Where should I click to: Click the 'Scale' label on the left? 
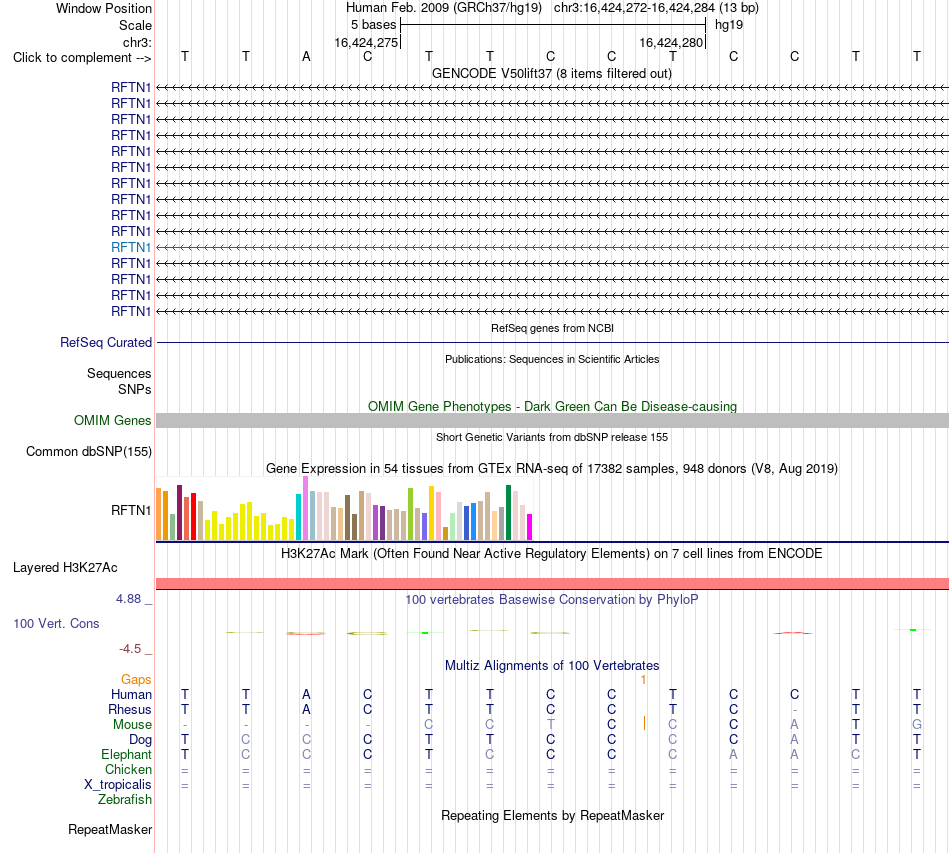(x=135, y=25)
